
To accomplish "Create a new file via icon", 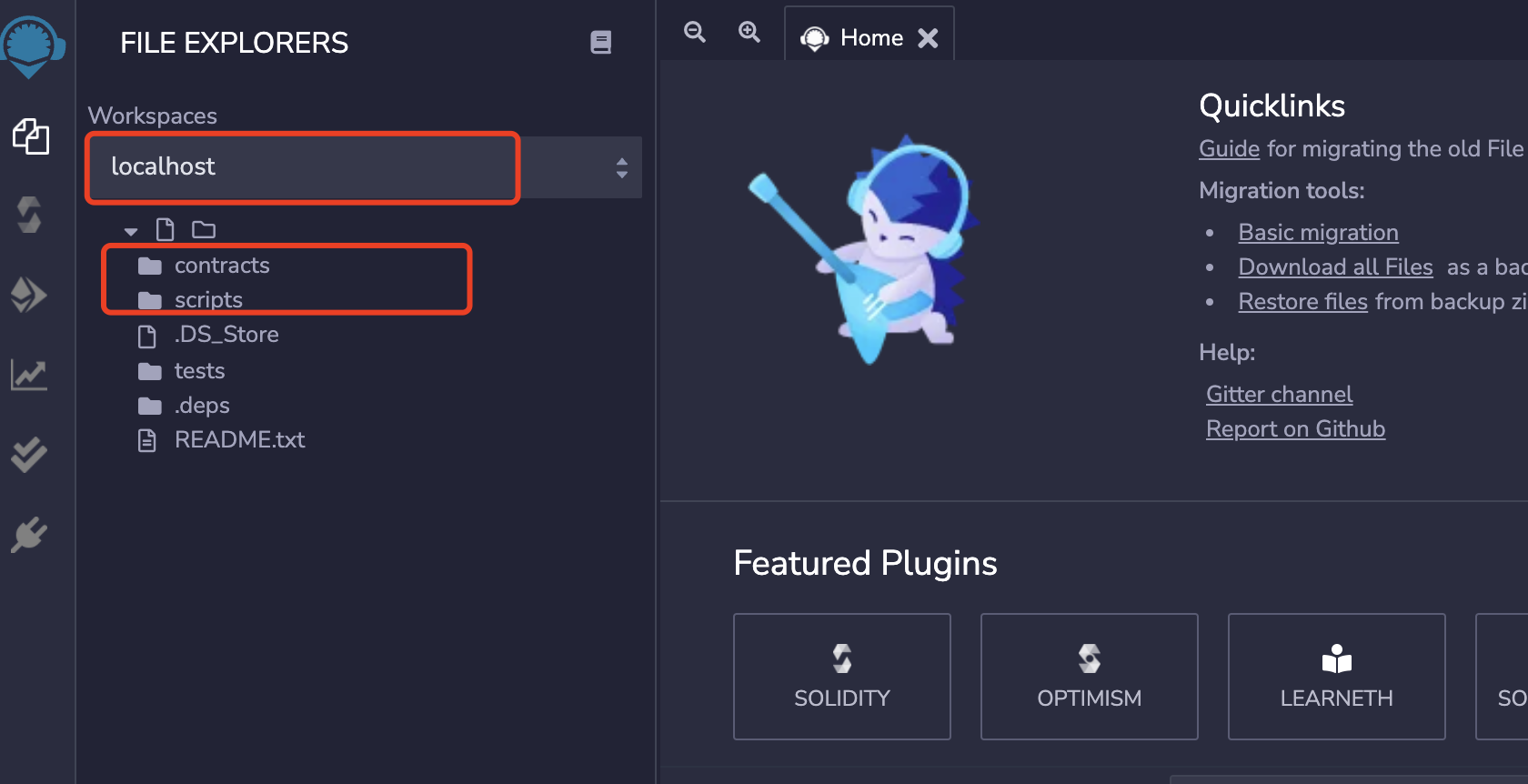I will [x=166, y=229].
